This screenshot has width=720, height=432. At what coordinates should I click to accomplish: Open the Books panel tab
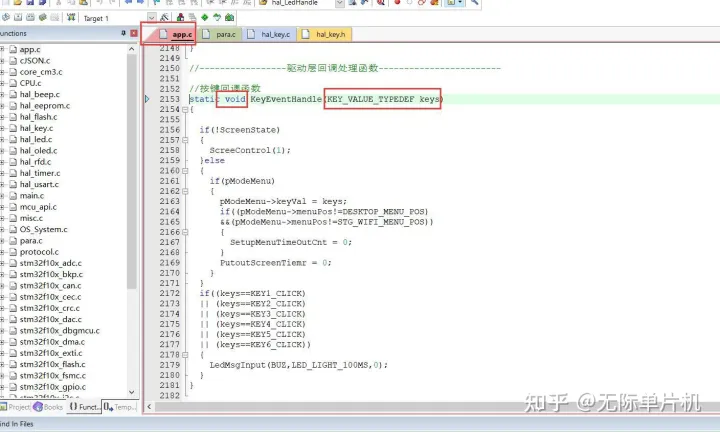pos(49,407)
